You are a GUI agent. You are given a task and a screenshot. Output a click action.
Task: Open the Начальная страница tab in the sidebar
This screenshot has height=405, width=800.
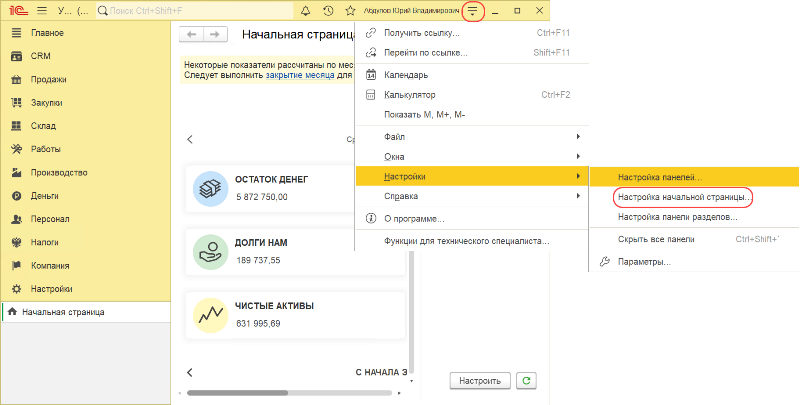[x=86, y=312]
